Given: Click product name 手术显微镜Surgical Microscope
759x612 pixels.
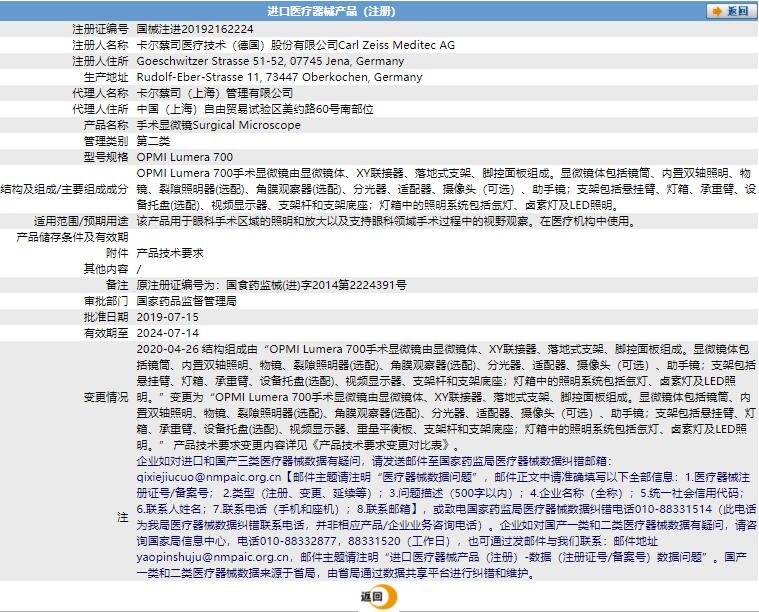Looking at the screenshot, I should (x=218, y=125).
